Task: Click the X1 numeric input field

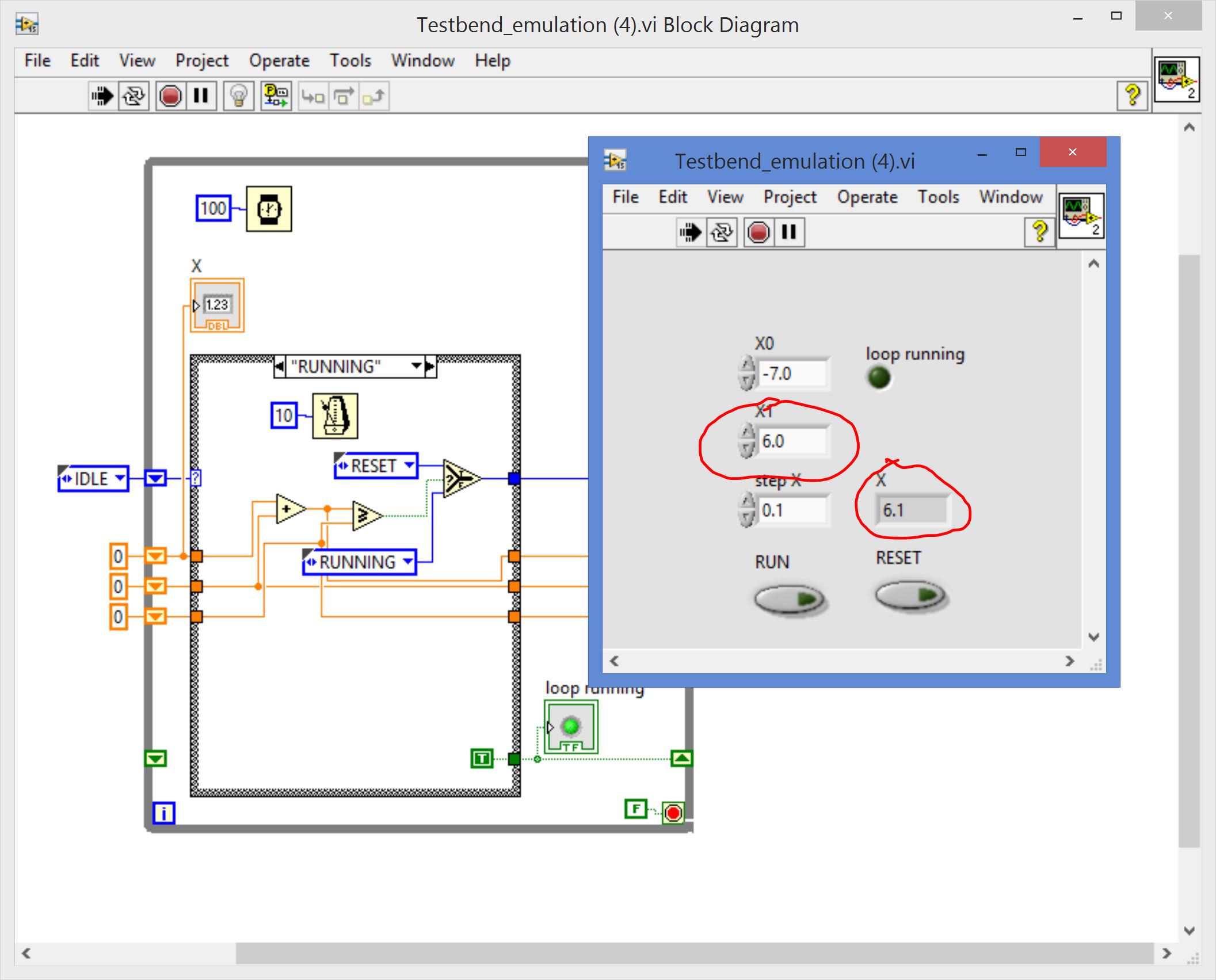Action: [x=792, y=441]
